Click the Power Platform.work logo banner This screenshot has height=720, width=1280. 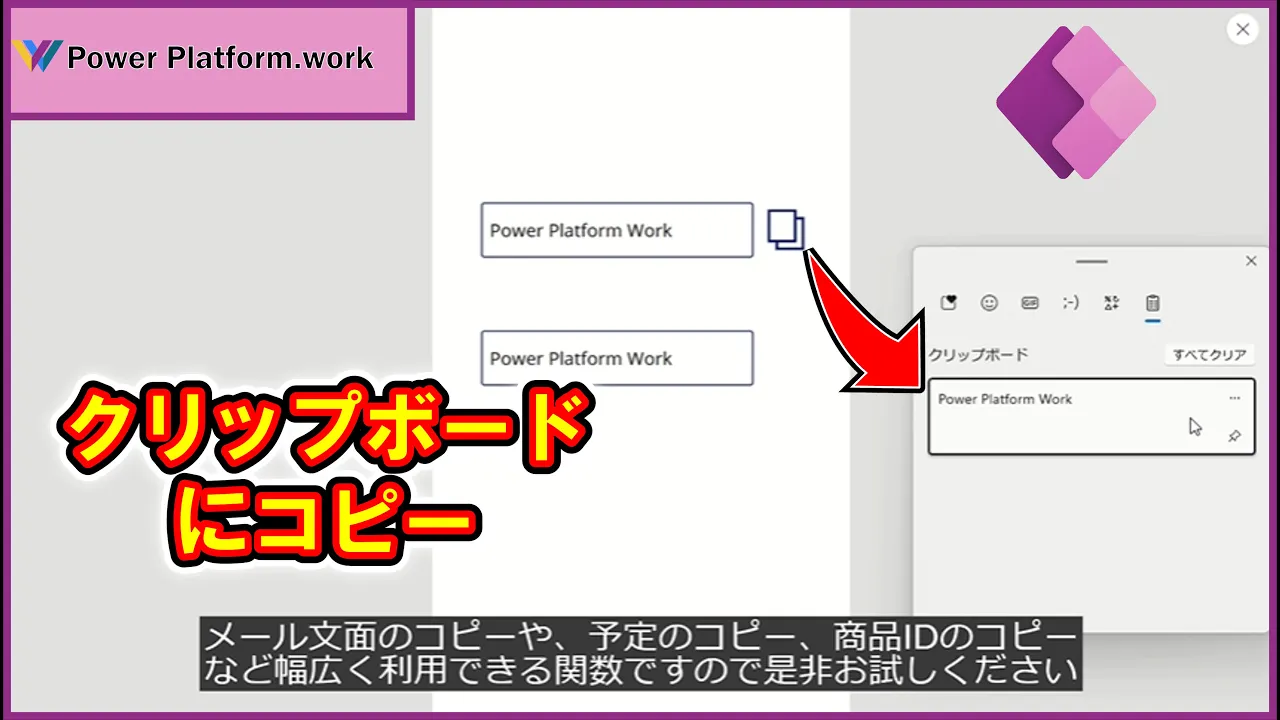tap(210, 62)
